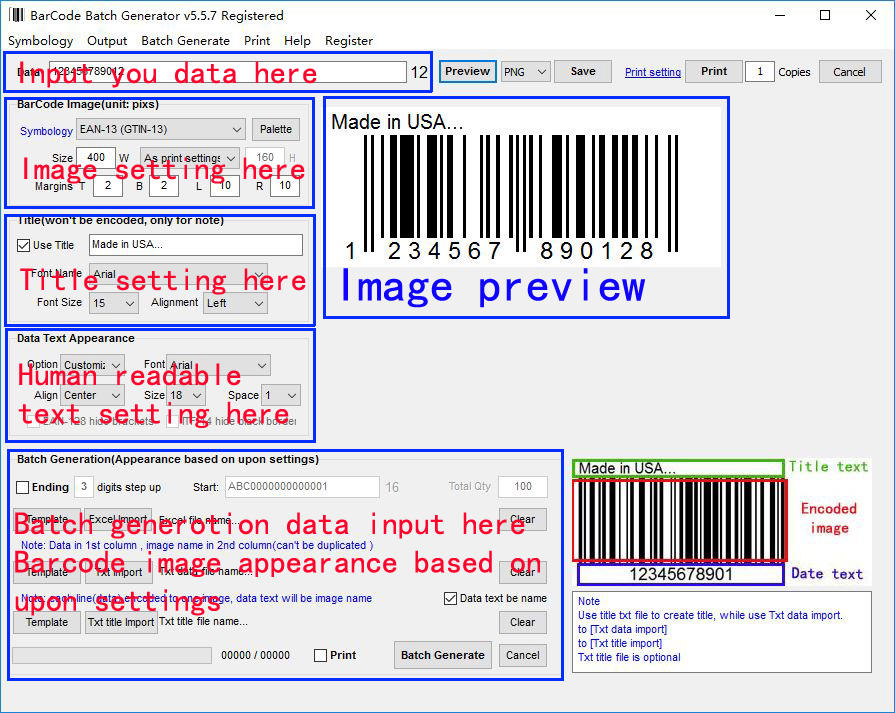Open the title Font Name dropdown
Screen dimensions: 895x713
click(179, 273)
